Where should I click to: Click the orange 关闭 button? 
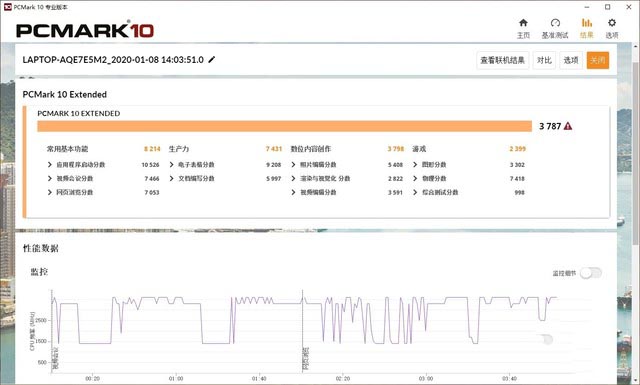598,60
